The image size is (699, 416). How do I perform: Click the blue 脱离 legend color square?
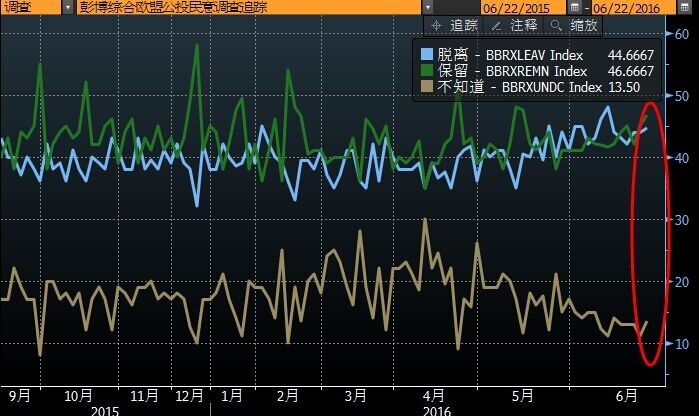(427, 53)
